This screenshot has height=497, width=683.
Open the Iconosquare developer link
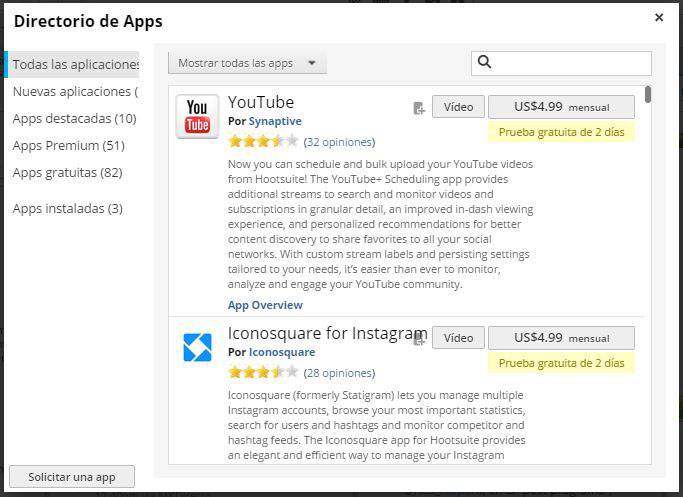point(282,352)
